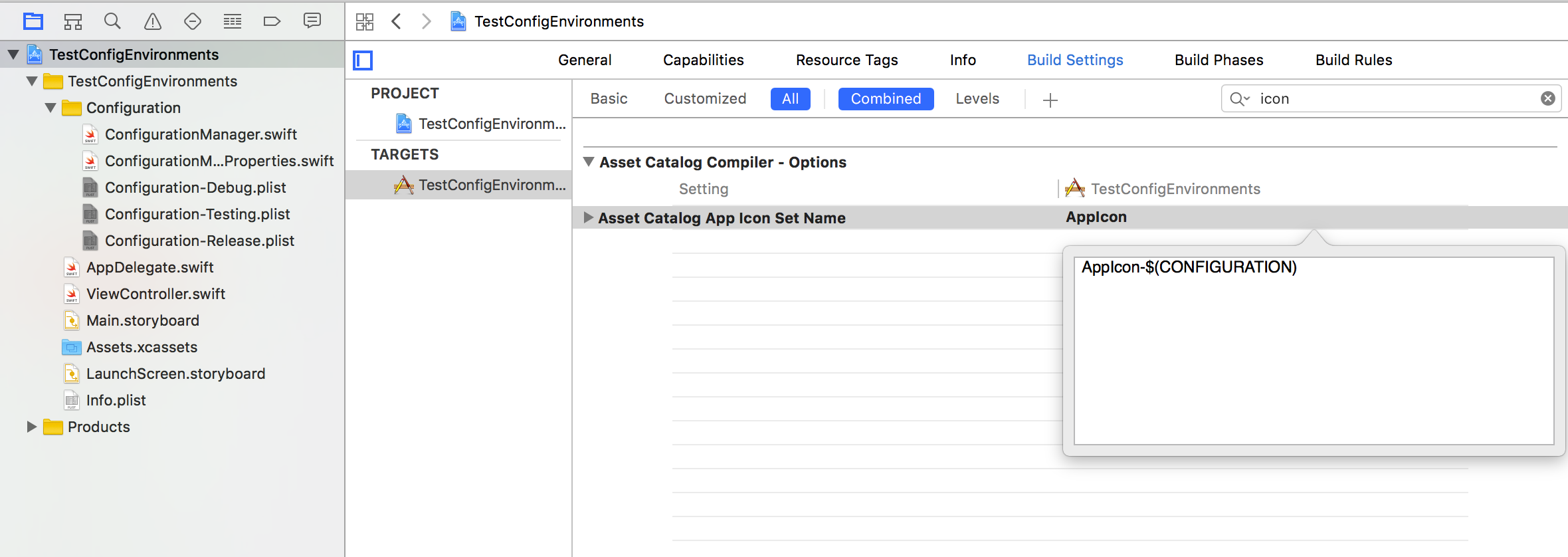Expand Asset Catalog App Icon Set Name row
The width and height of the screenshot is (1568, 557).
[x=588, y=217]
